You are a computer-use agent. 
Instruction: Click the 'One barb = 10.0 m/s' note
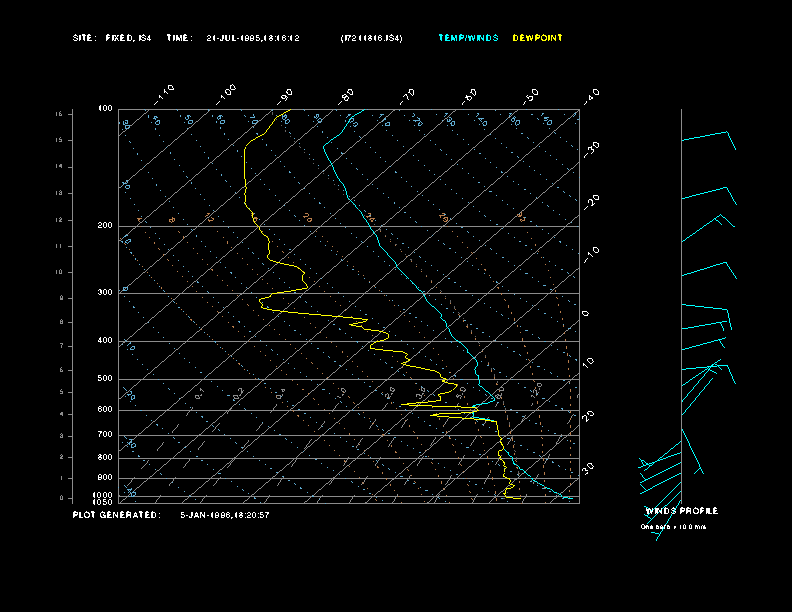tap(673, 526)
